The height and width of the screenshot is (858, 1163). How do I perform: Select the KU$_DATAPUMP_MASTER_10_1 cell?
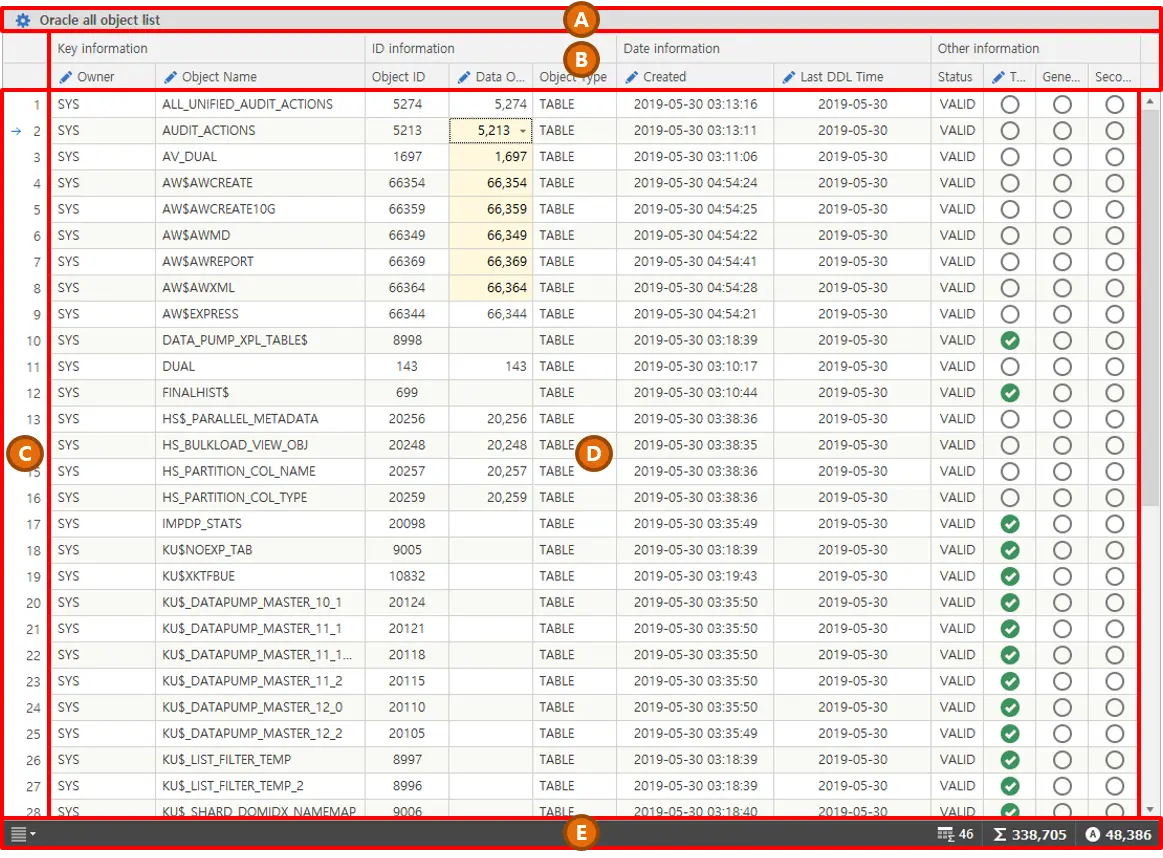pos(260,603)
